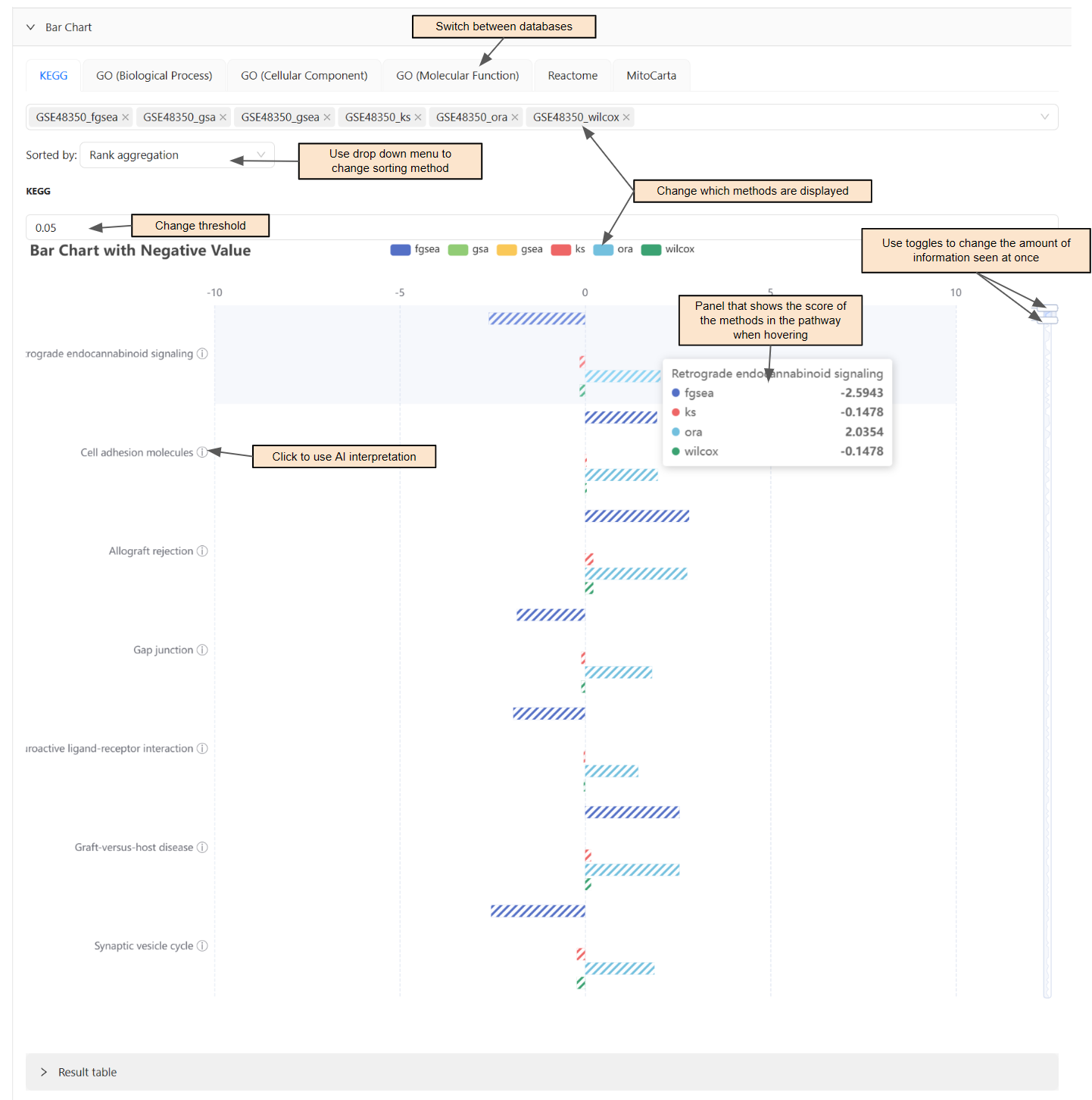Open AI interpretation for Synaptic vesicle cycle

[x=201, y=945]
